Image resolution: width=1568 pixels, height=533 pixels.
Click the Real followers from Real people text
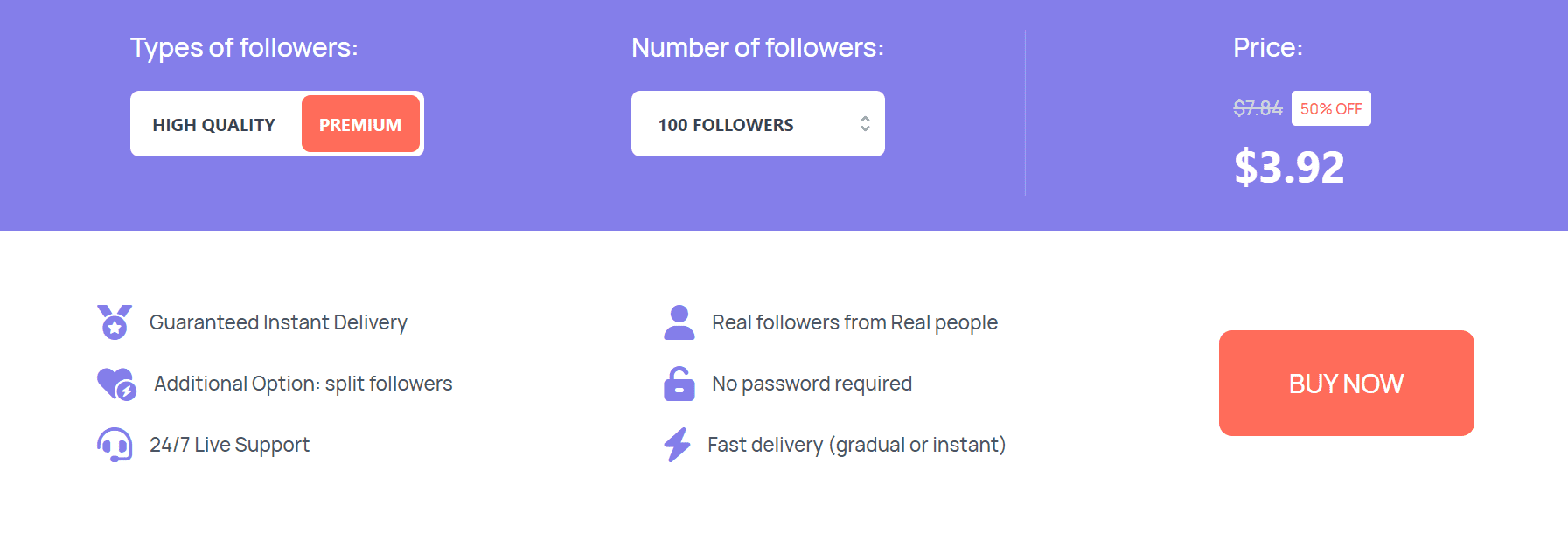pyautogui.click(x=854, y=322)
